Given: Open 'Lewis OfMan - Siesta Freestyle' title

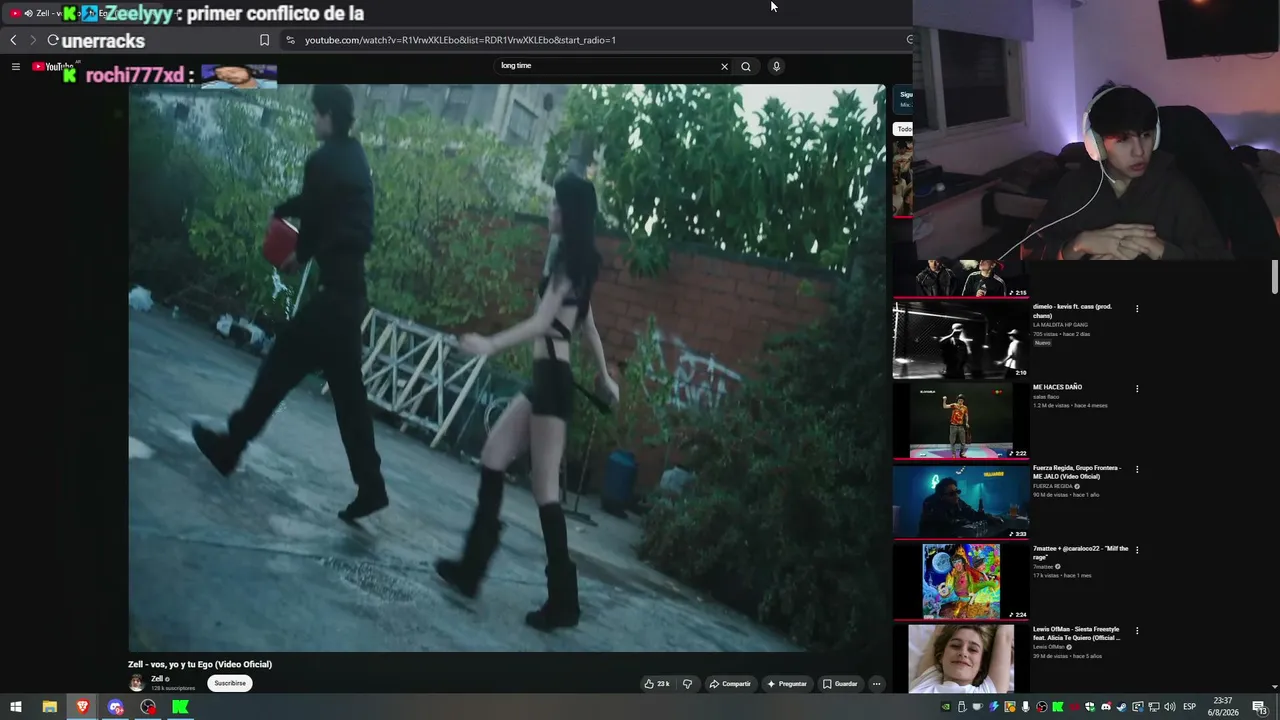Looking at the screenshot, I should [x=1076, y=633].
